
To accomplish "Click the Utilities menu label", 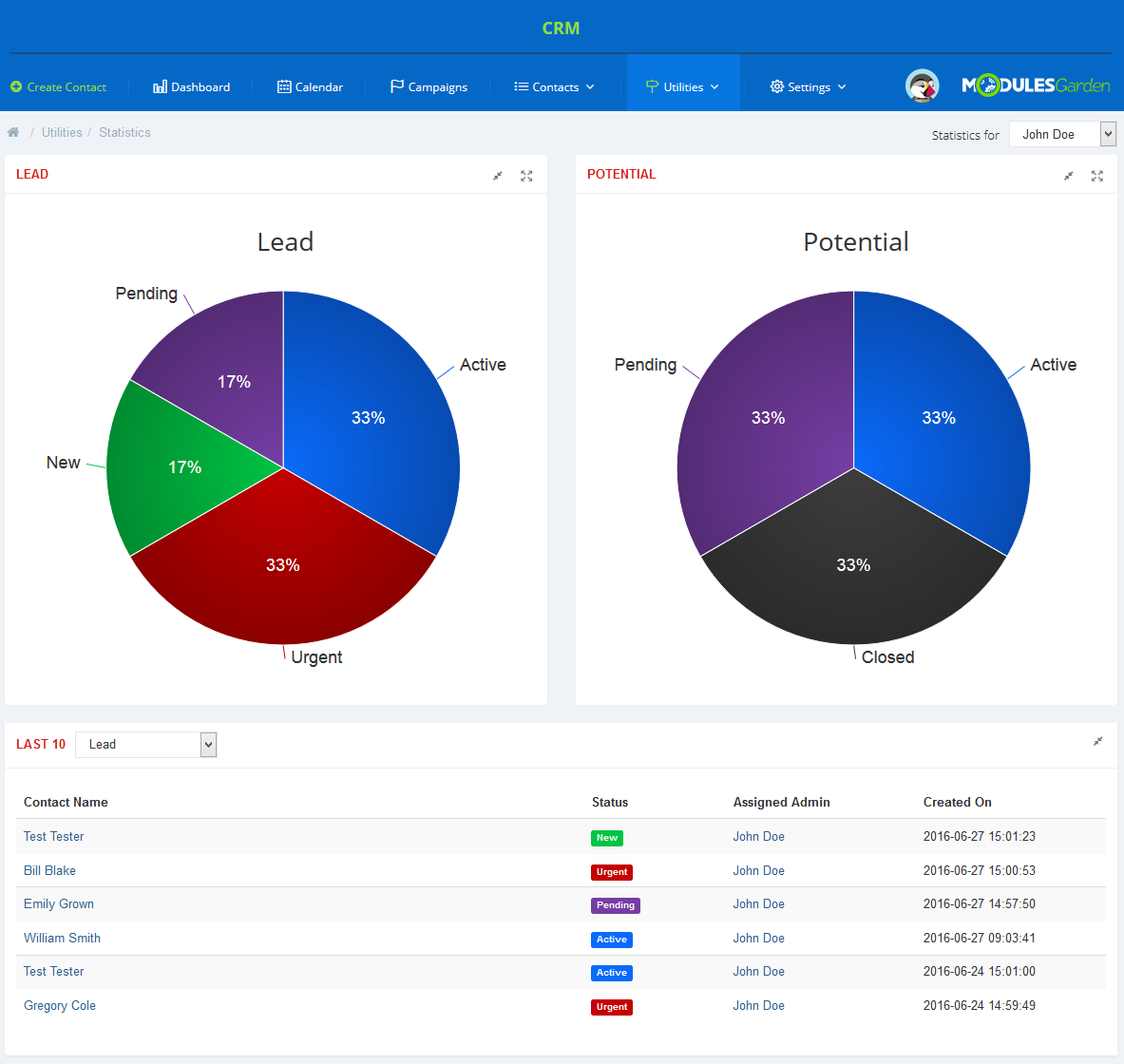I will coord(683,86).
